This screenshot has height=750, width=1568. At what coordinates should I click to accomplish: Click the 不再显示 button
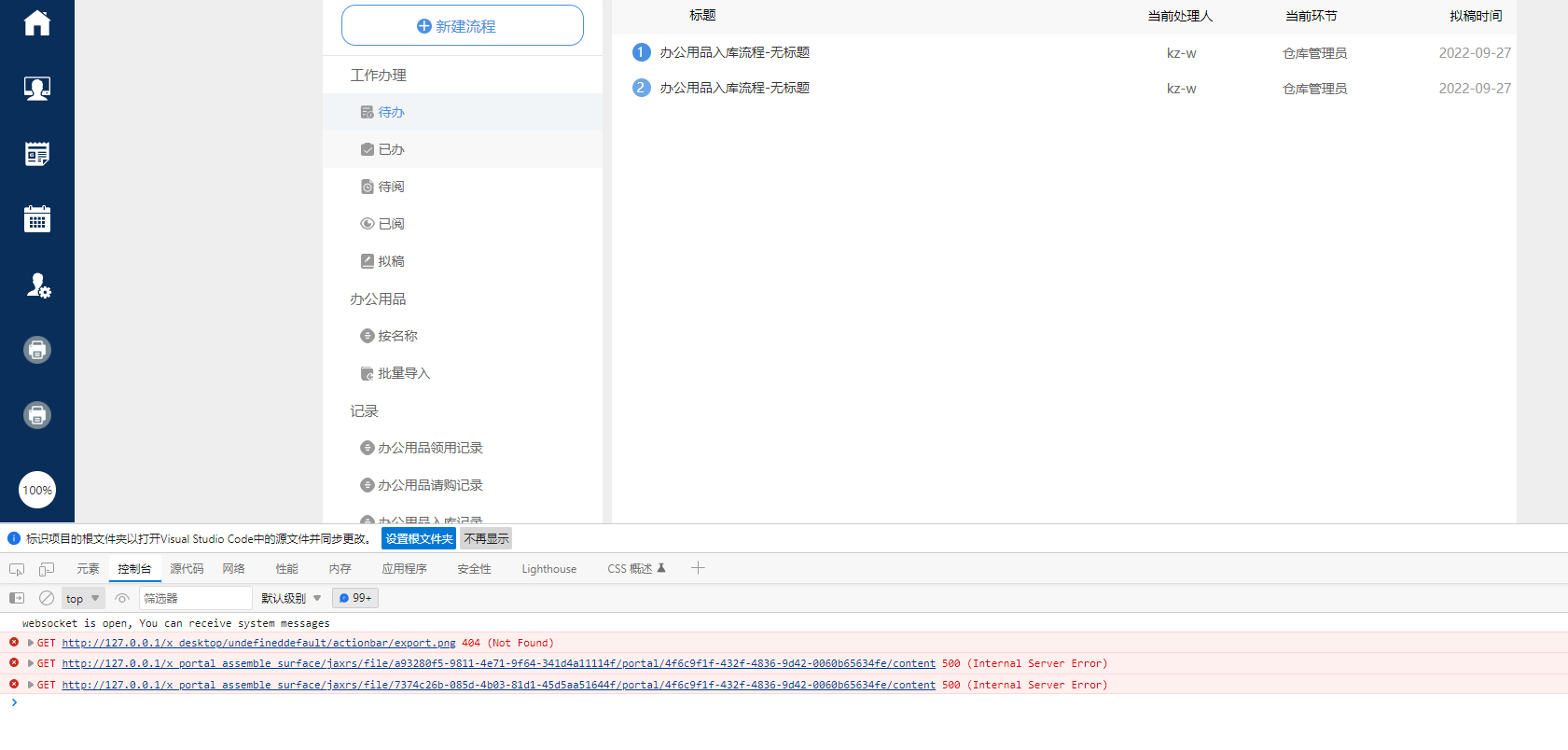[486, 538]
